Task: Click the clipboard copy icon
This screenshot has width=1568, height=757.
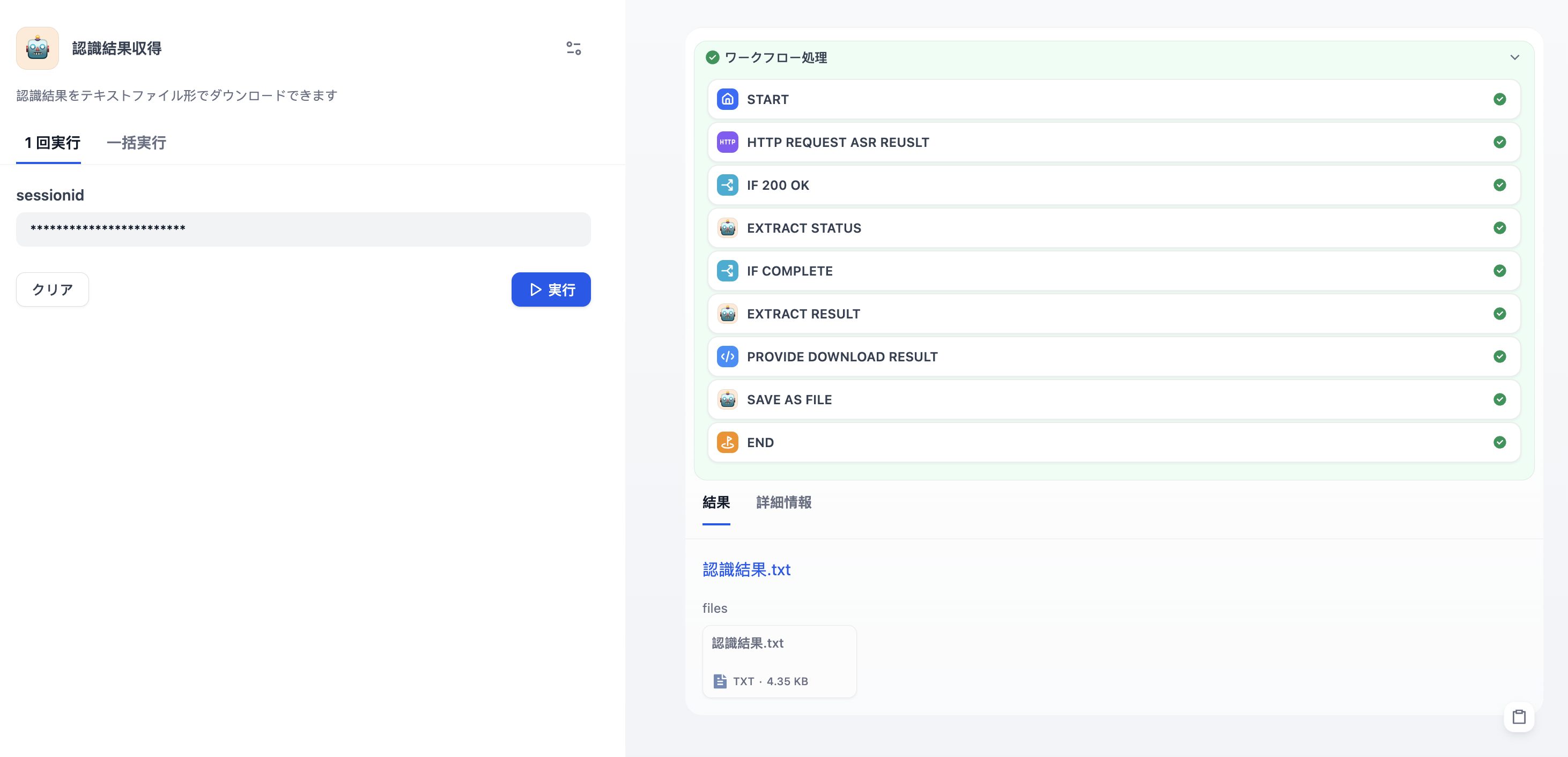Action: pos(1519,717)
